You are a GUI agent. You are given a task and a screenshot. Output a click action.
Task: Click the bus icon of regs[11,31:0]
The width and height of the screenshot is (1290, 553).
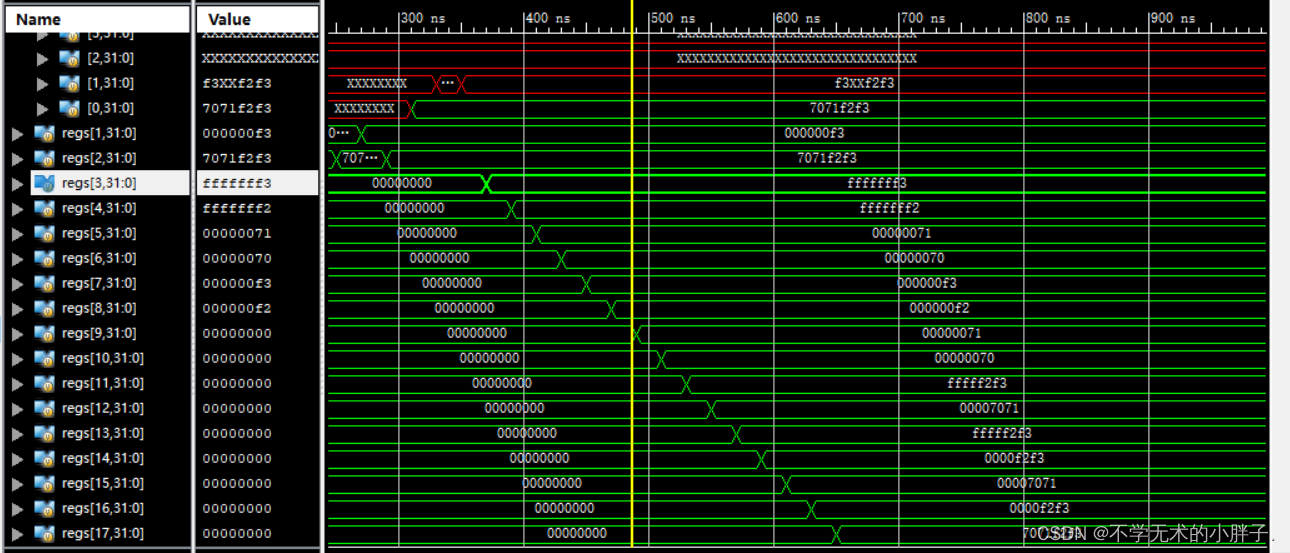coord(44,383)
